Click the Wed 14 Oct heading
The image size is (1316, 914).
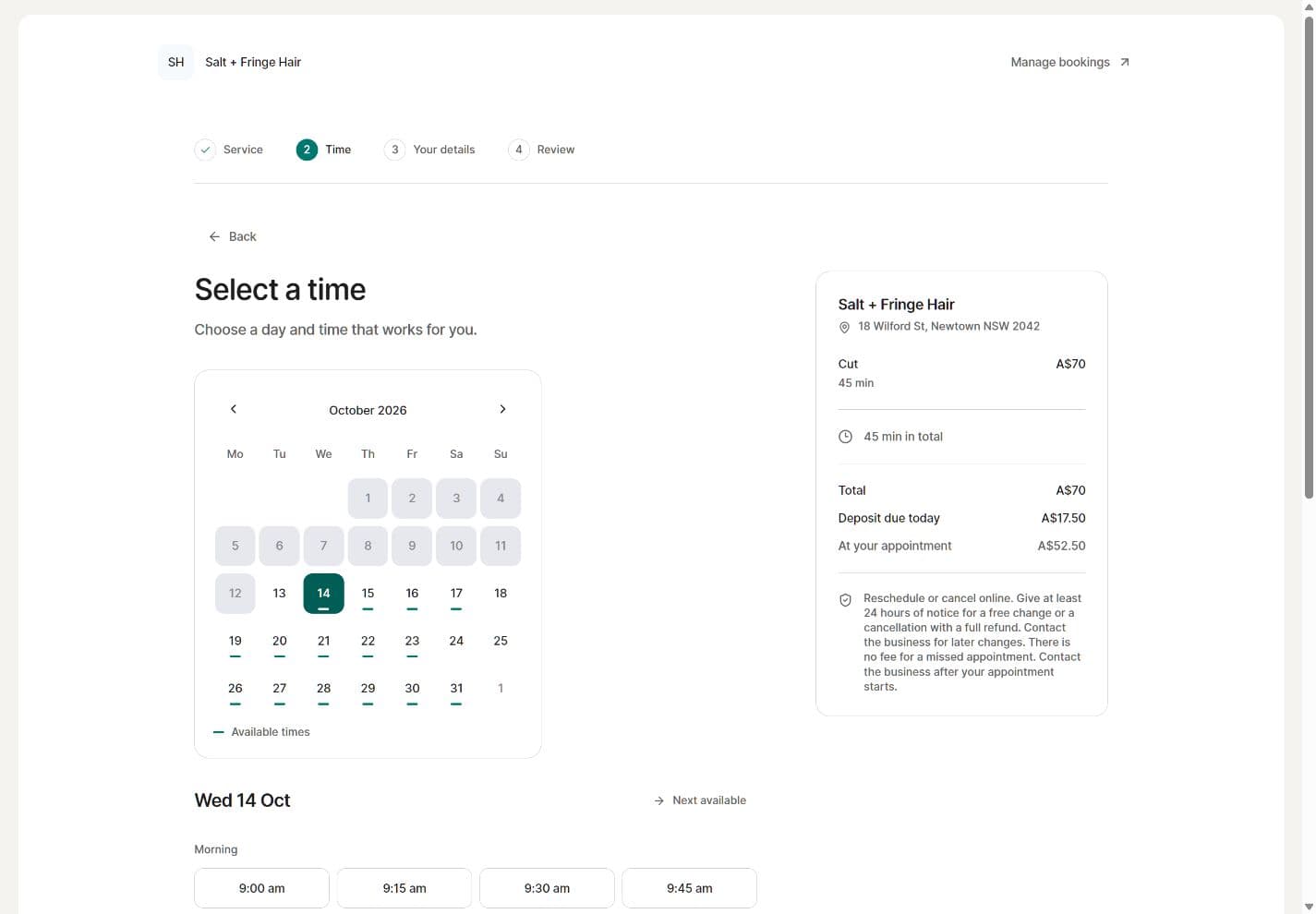pos(242,800)
